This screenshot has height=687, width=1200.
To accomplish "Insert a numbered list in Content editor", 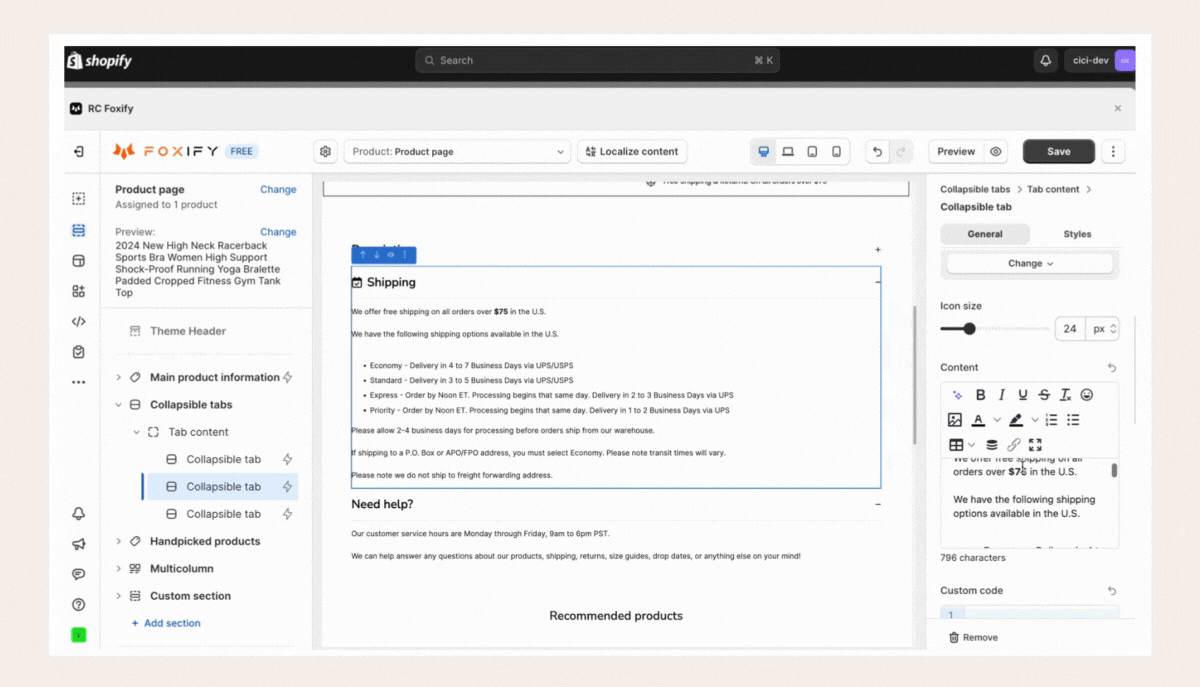I will [x=1051, y=420].
